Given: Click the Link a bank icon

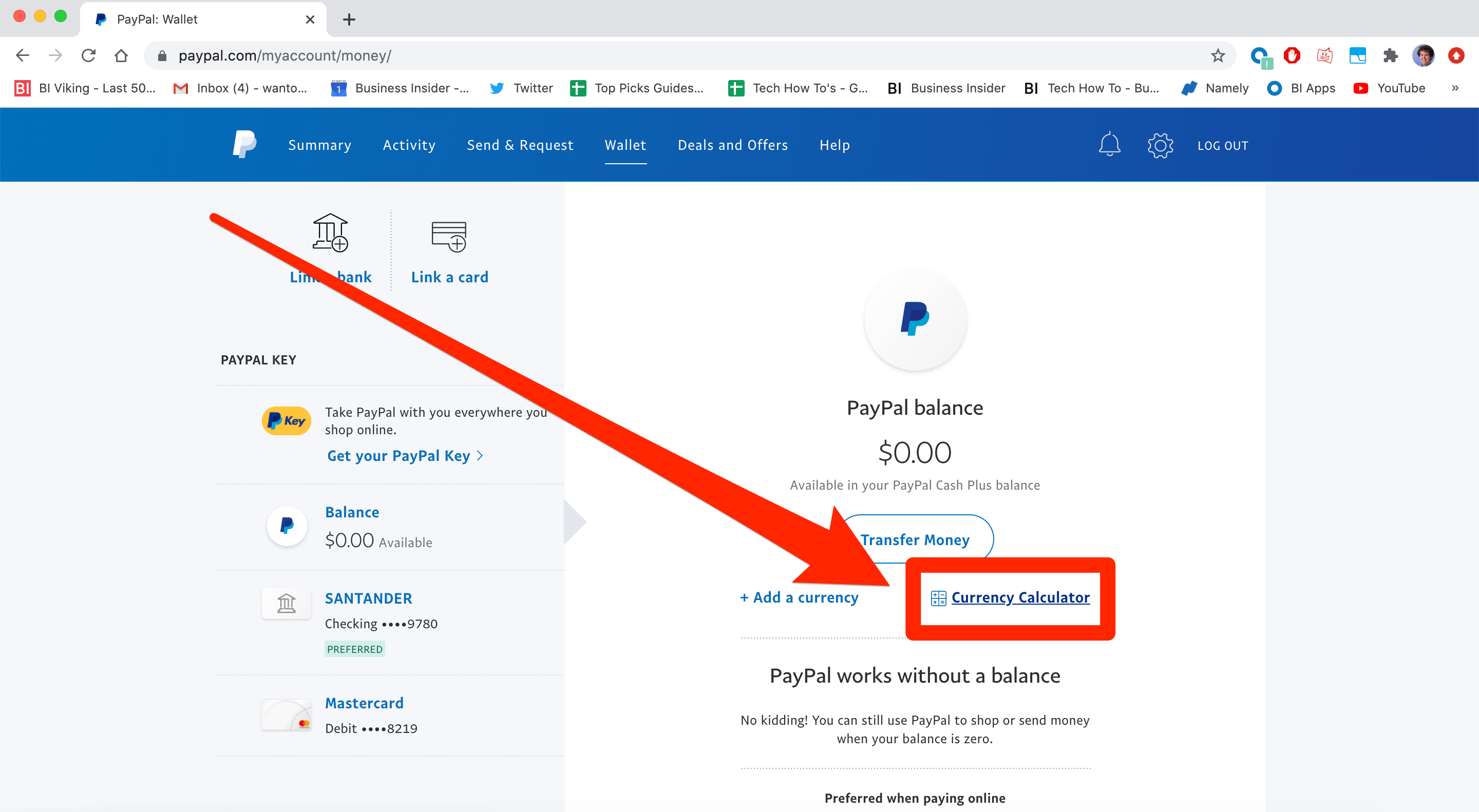Looking at the screenshot, I should pos(330,234).
